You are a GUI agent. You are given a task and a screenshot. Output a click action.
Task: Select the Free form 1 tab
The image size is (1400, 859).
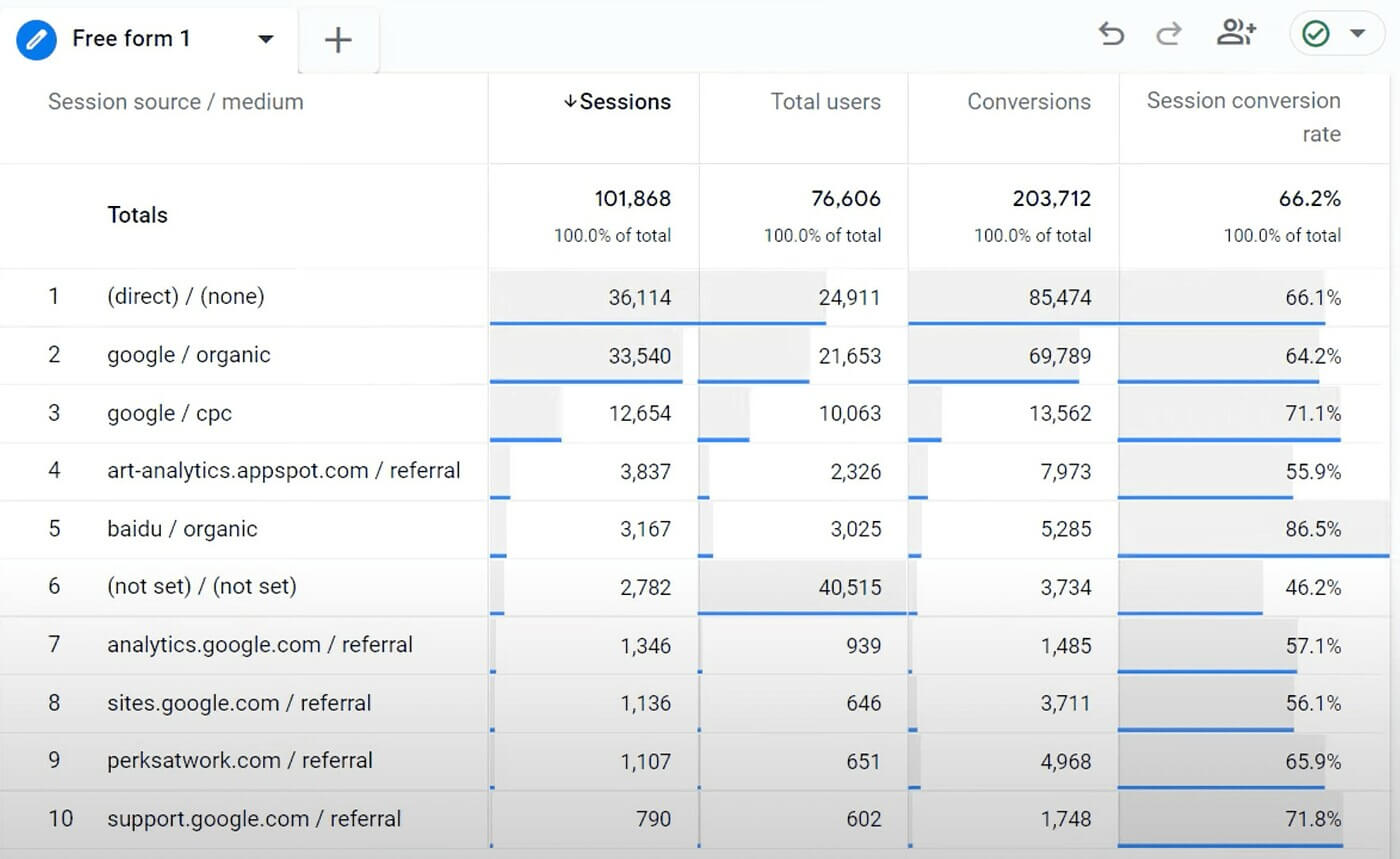coord(131,39)
